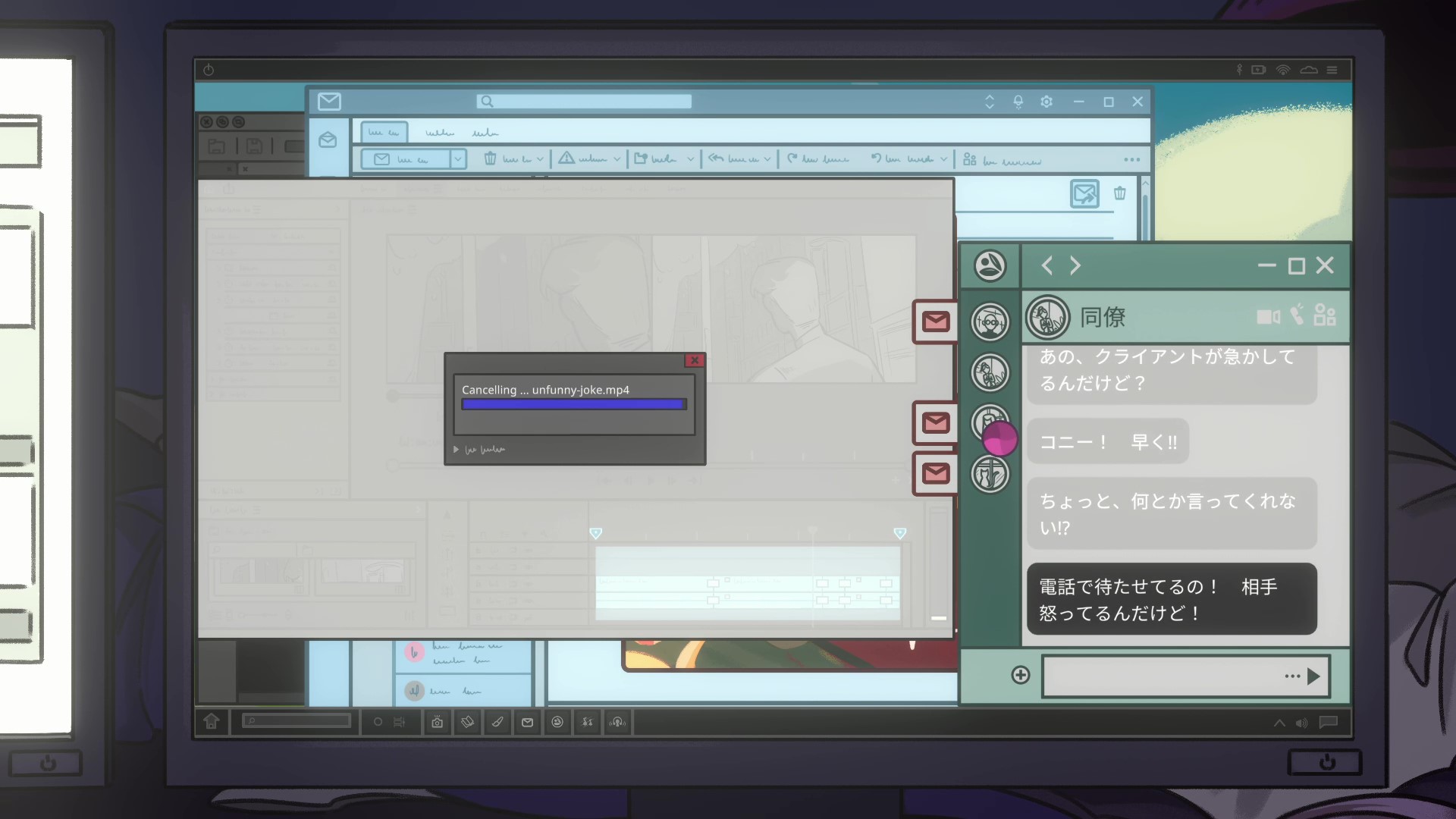Expand the reply options dropdown arrow
1456x819 pixels.
767,159
